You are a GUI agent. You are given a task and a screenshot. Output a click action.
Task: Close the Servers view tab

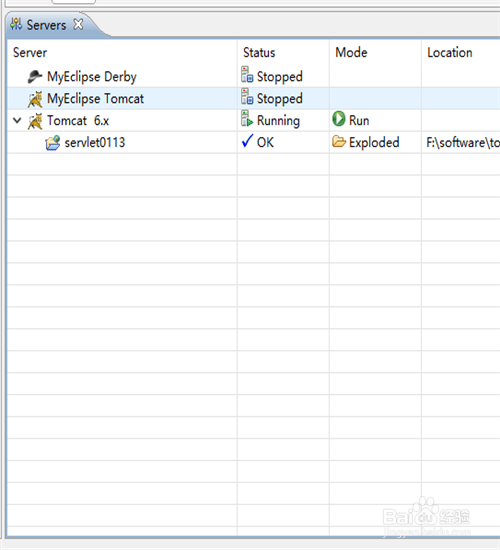click(78, 25)
